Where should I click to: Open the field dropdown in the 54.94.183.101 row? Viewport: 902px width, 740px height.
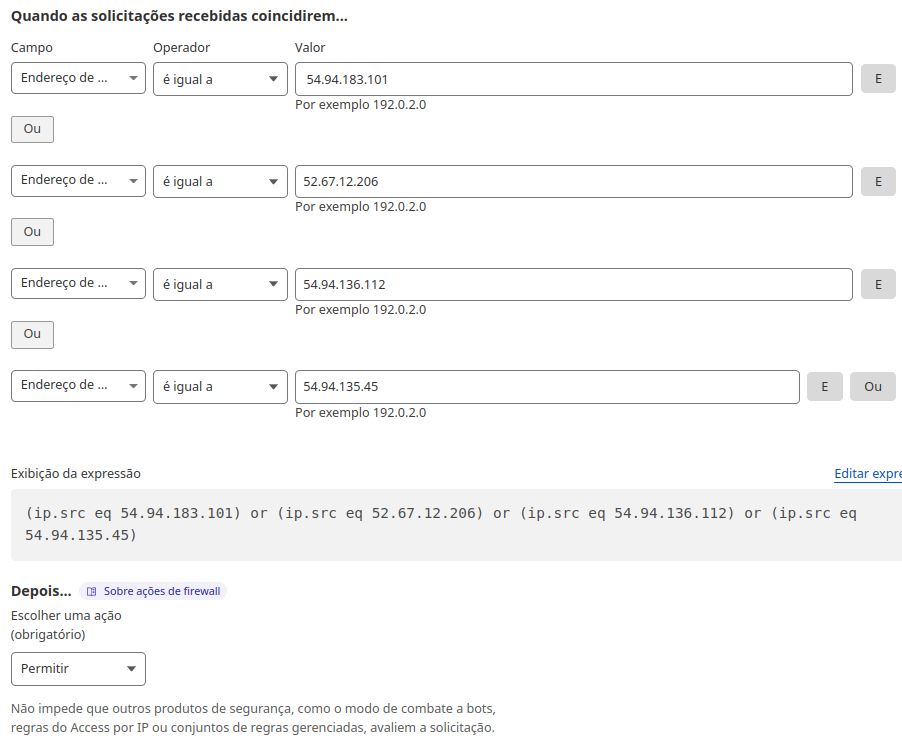[78, 78]
